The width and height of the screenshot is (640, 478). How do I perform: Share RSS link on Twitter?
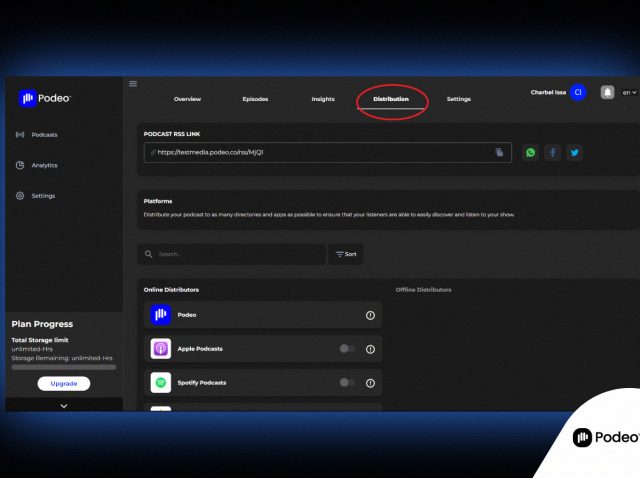(575, 153)
